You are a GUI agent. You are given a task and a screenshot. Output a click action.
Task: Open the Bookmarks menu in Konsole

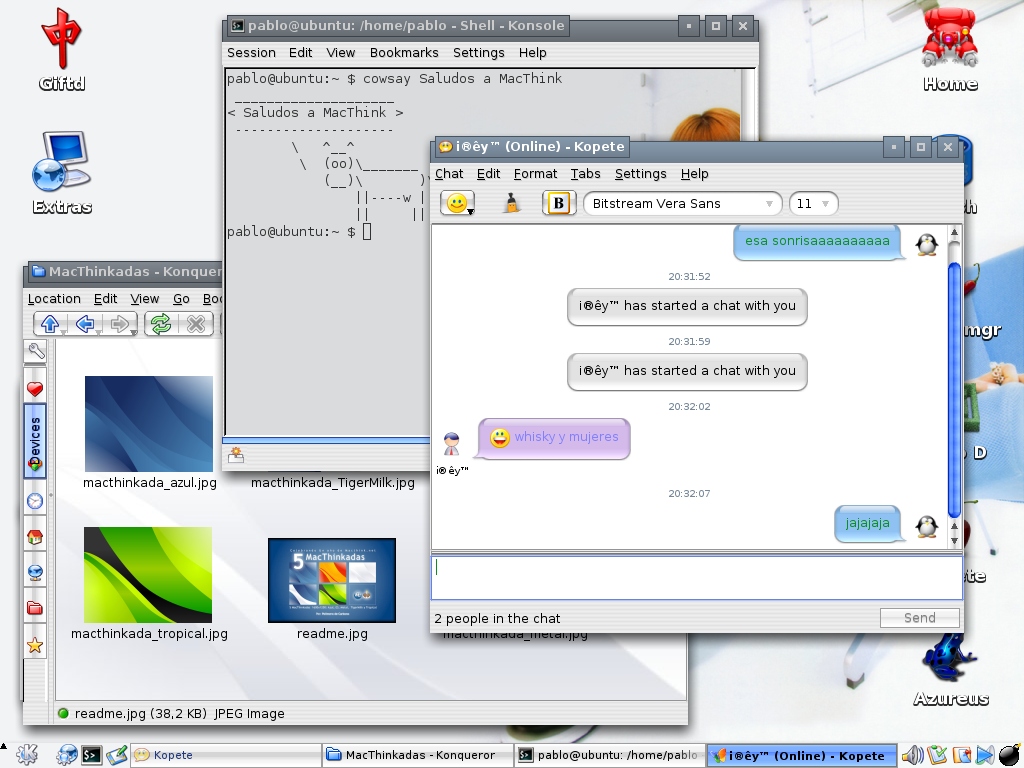pyautogui.click(x=404, y=53)
